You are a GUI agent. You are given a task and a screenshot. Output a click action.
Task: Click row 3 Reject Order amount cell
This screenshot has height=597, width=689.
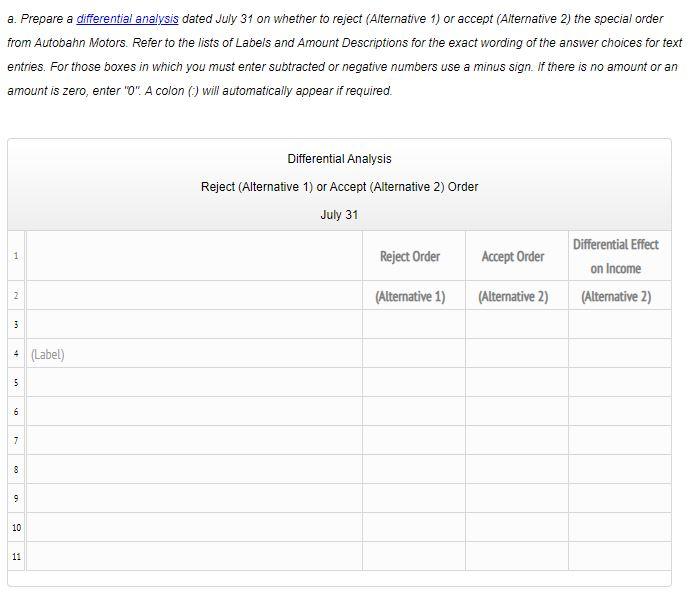coord(414,325)
